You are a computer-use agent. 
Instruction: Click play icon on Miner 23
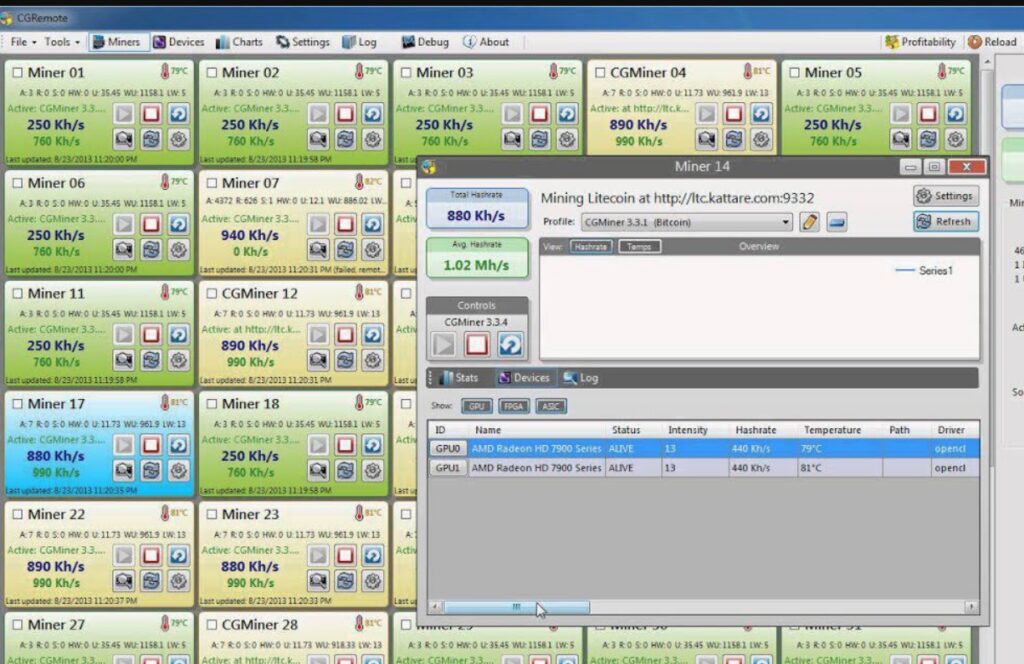pos(318,555)
